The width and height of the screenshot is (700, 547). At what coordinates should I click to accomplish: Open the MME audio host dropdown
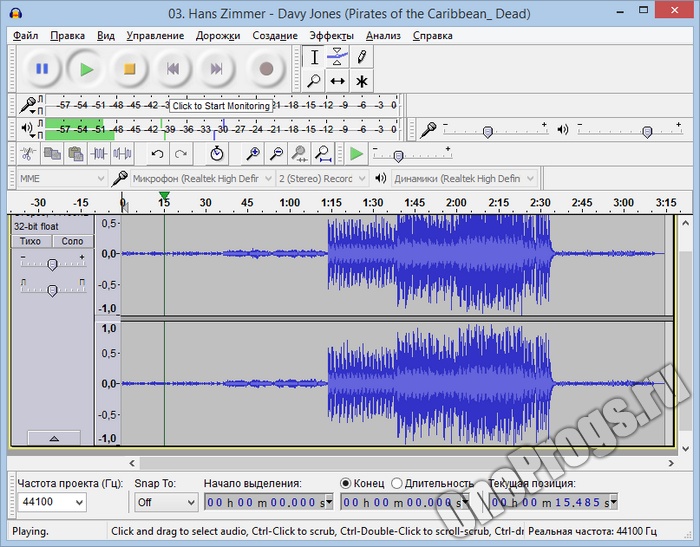[62, 179]
